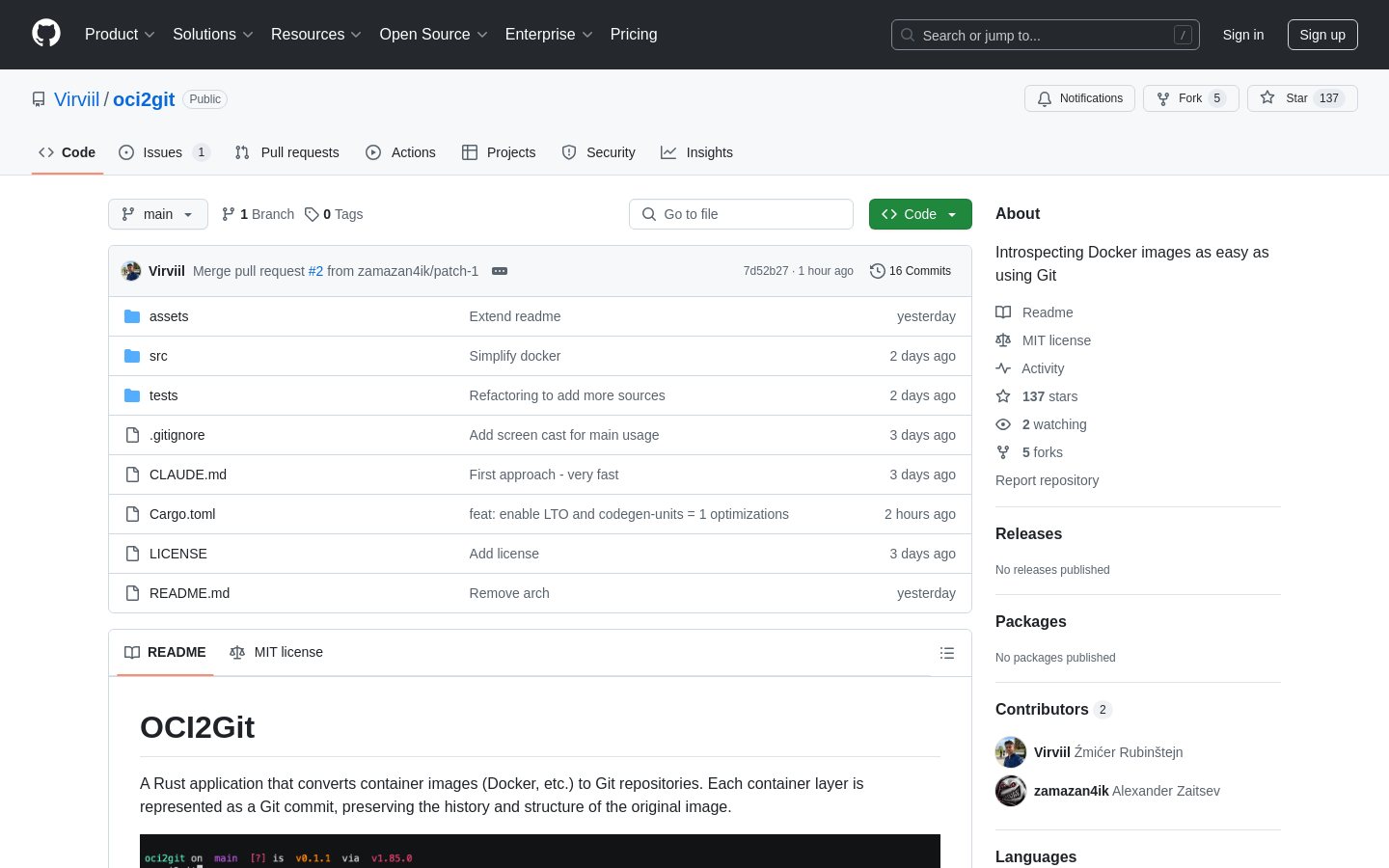
Task: Select the README tab in file viewer
Action: click(x=165, y=653)
